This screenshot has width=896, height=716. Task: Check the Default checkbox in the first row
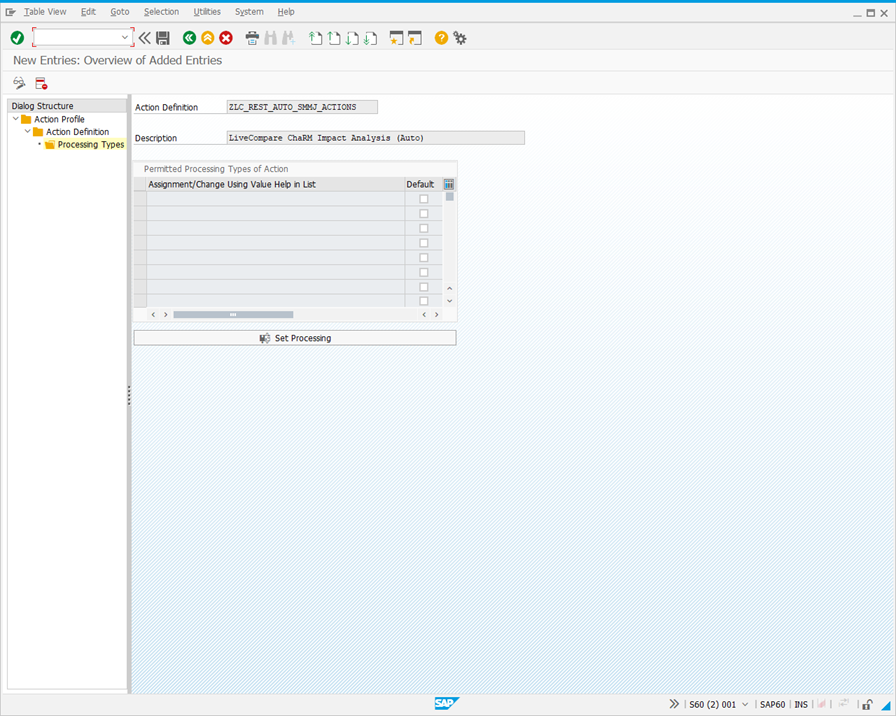[x=423, y=198]
